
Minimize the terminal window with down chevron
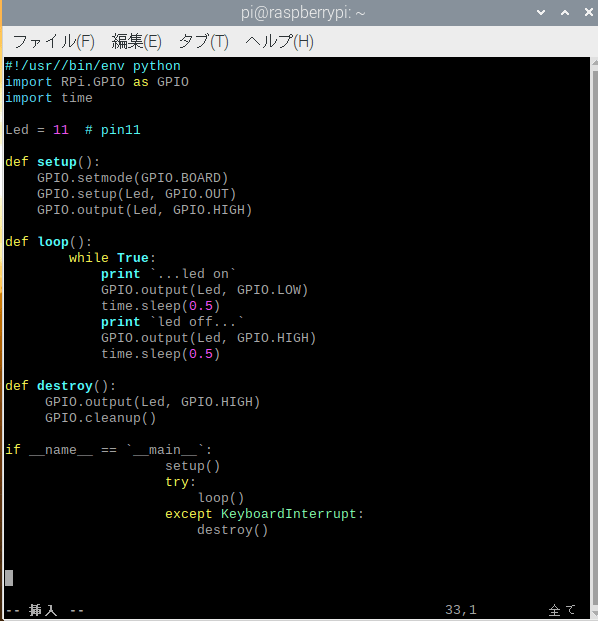tap(541, 13)
